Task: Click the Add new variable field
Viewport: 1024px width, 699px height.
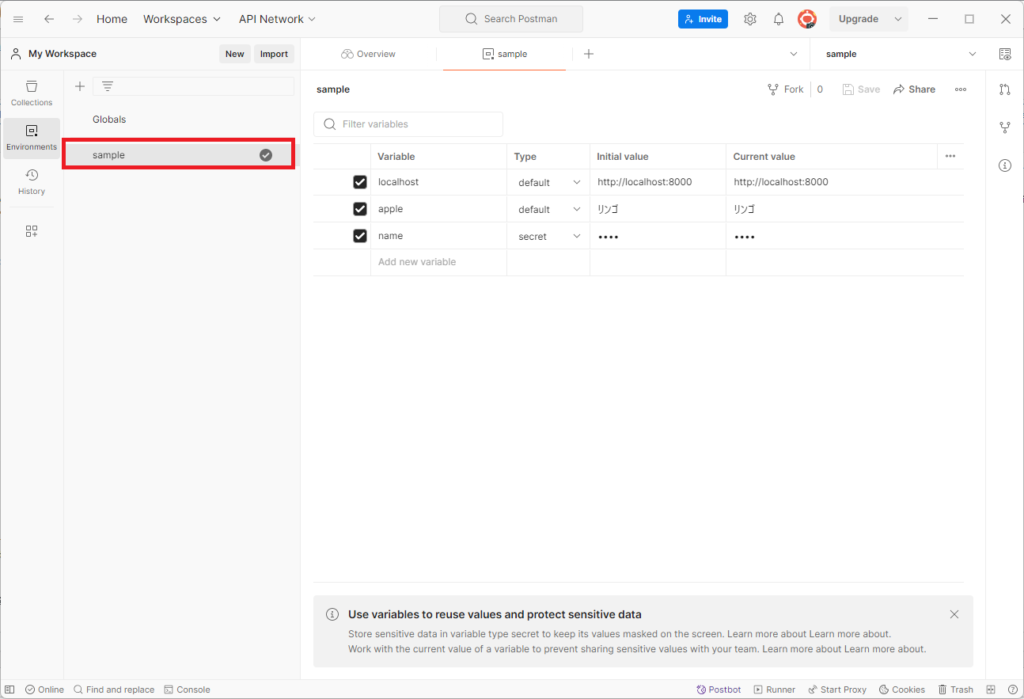Action: tap(438, 262)
